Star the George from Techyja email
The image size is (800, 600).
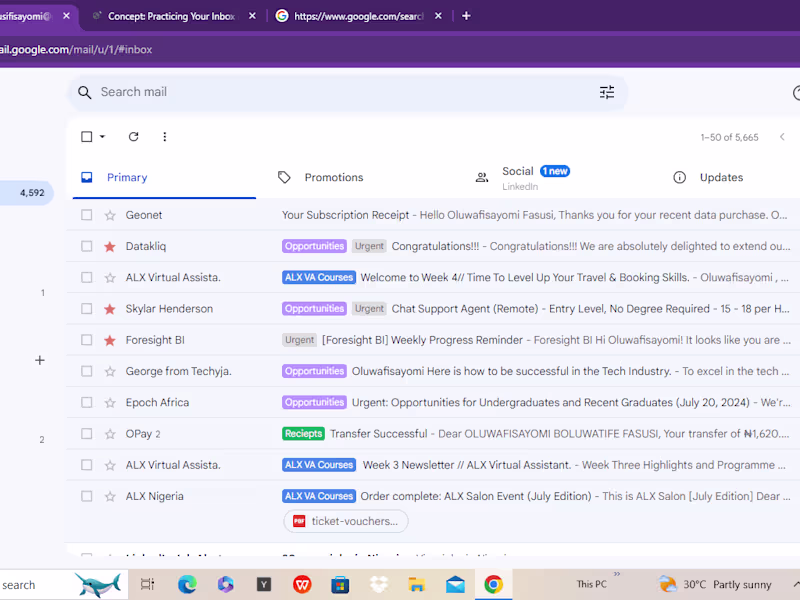(110, 371)
